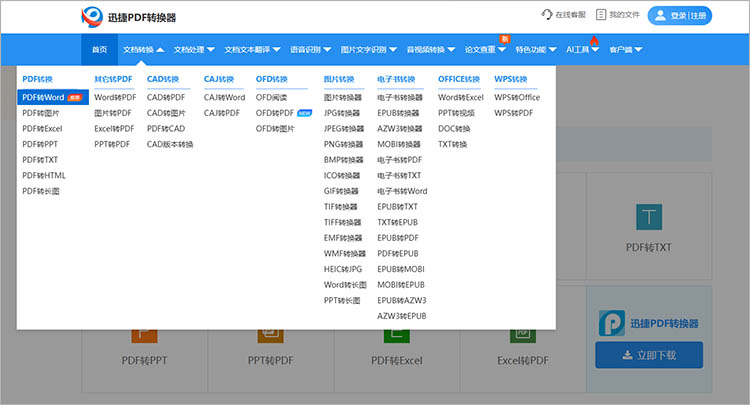Click the 立即下载 download button
The image size is (750, 405).
point(649,355)
